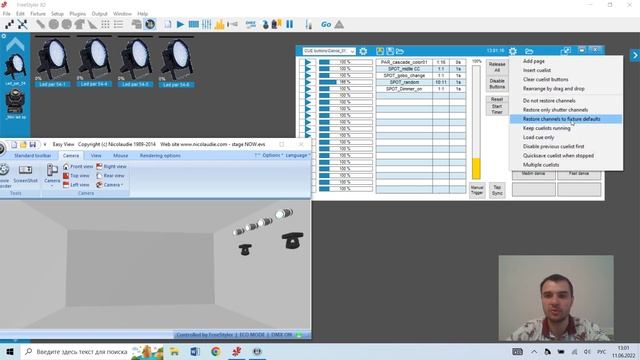Play cuelist row SPOT_midle CC
The width and height of the screenshot is (640, 360).
click(308, 69)
